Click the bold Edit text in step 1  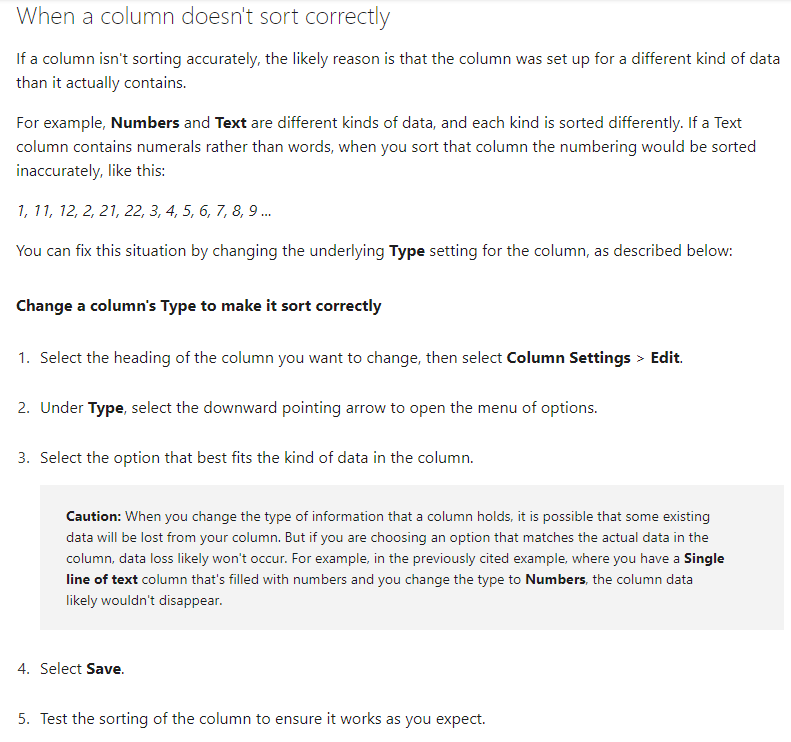(665, 358)
